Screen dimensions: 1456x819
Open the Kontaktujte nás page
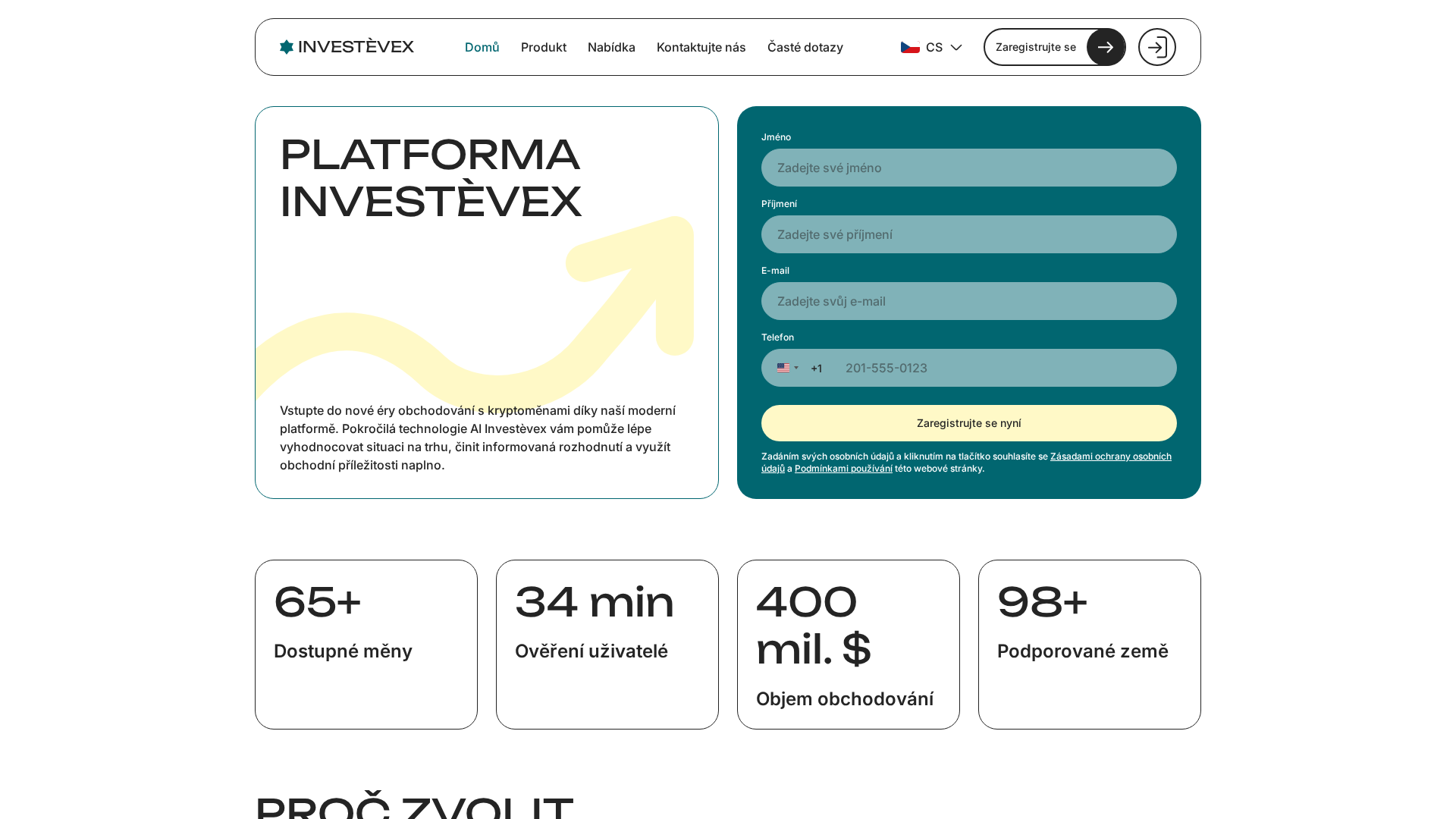coord(701,47)
